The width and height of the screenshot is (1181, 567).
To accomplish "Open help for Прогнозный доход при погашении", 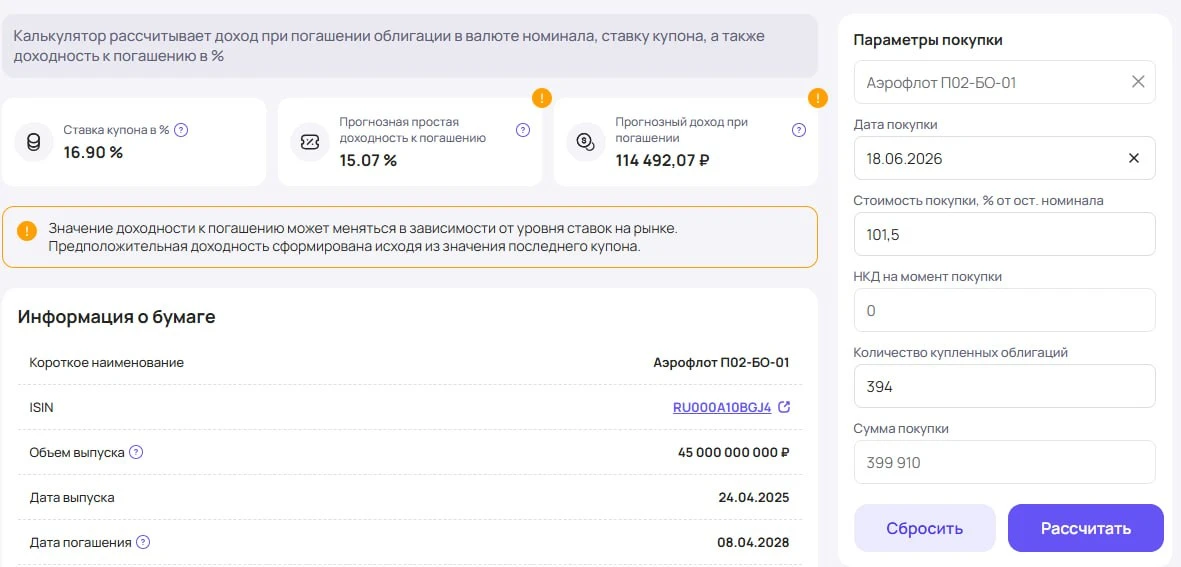I will (x=799, y=130).
